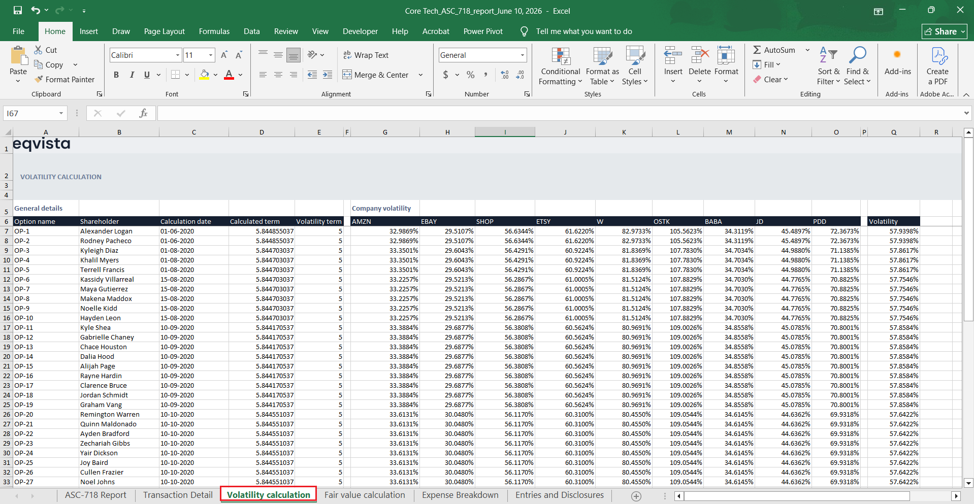Click the Paste clipboard icon
Image resolution: width=974 pixels, height=504 pixels.
[19, 56]
